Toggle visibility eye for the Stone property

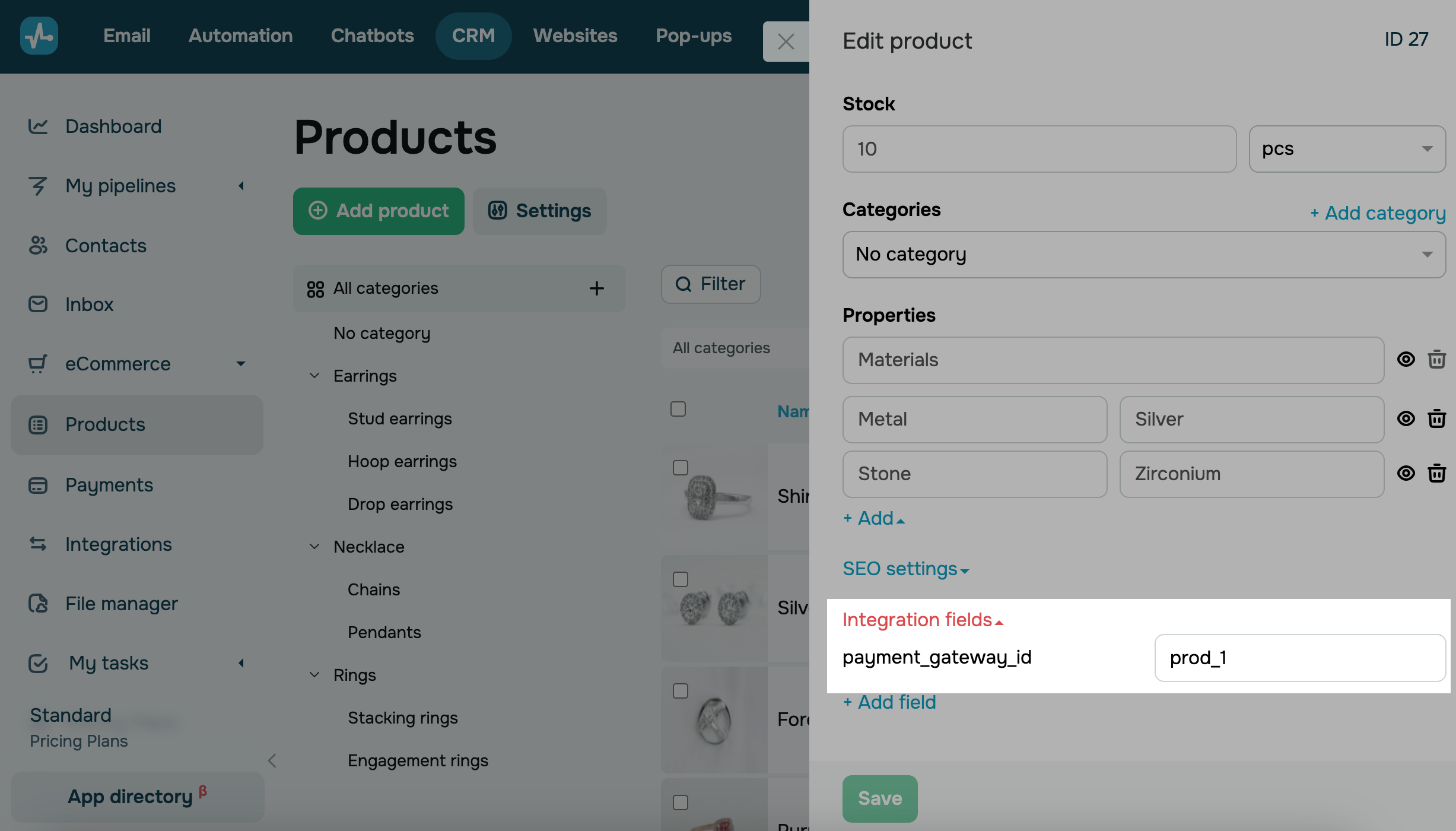click(1406, 474)
